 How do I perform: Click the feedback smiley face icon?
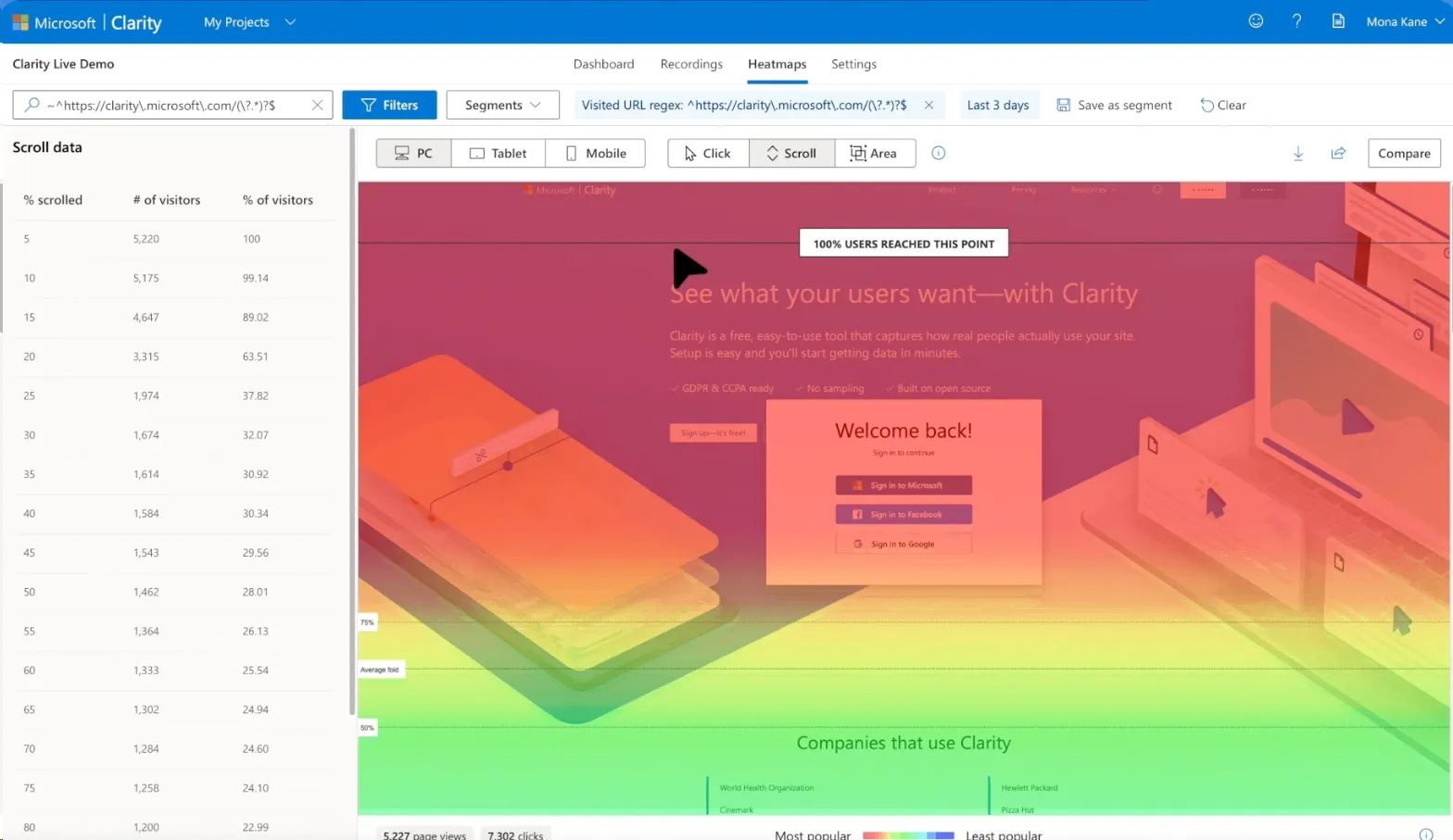1256,21
